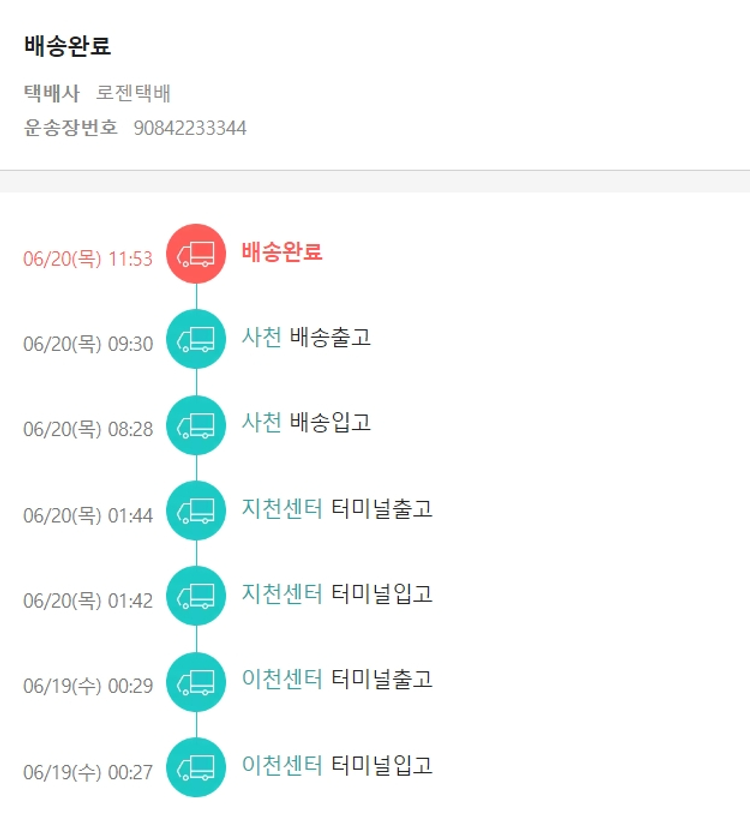Select the tracking number 90842233344
Screen dimensions: 750x835
(x=190, y=128)
